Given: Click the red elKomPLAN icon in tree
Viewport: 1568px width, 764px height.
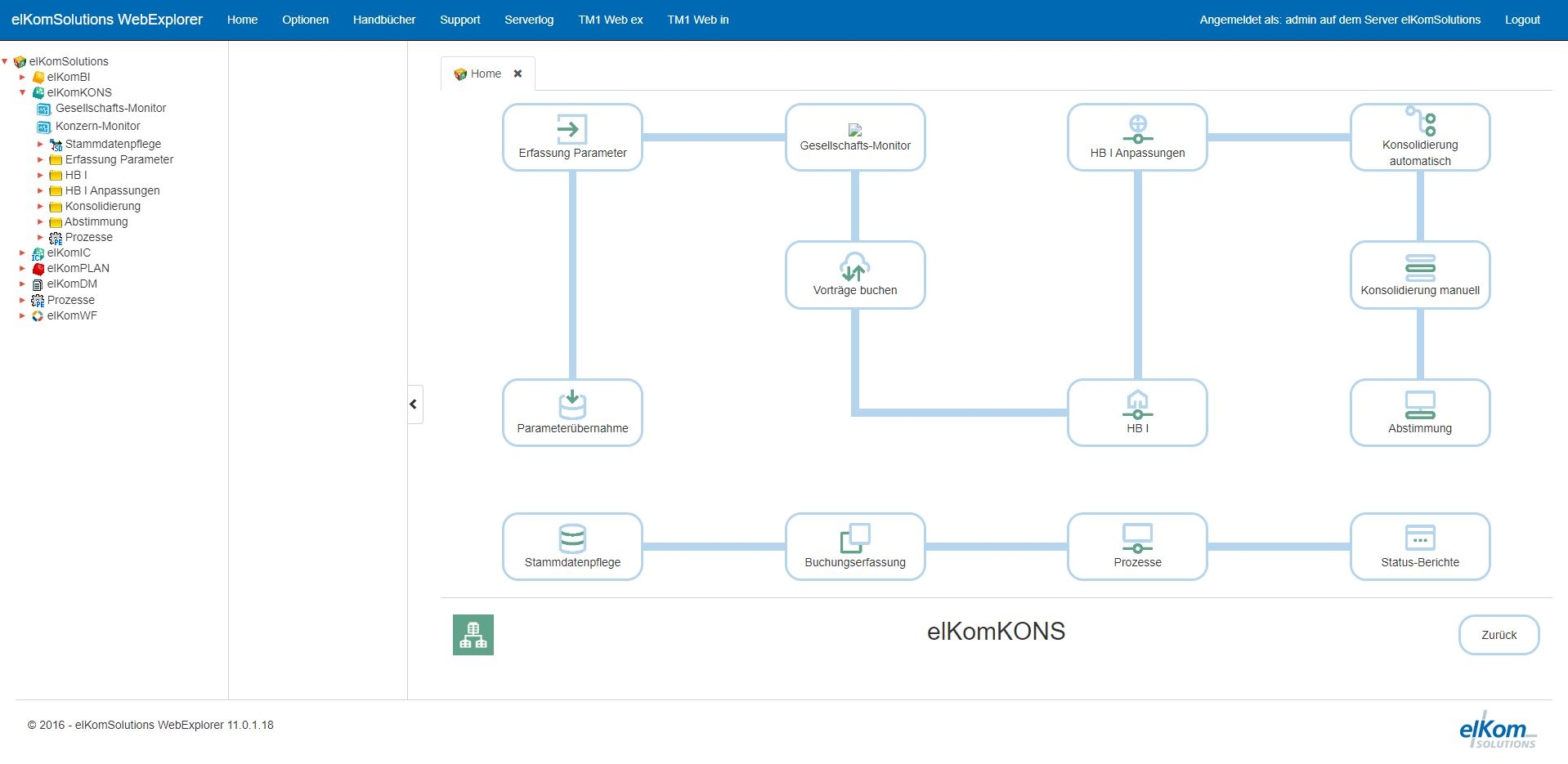Looking at the screenshot, I should pyautogui.click(x=38, y=269).
